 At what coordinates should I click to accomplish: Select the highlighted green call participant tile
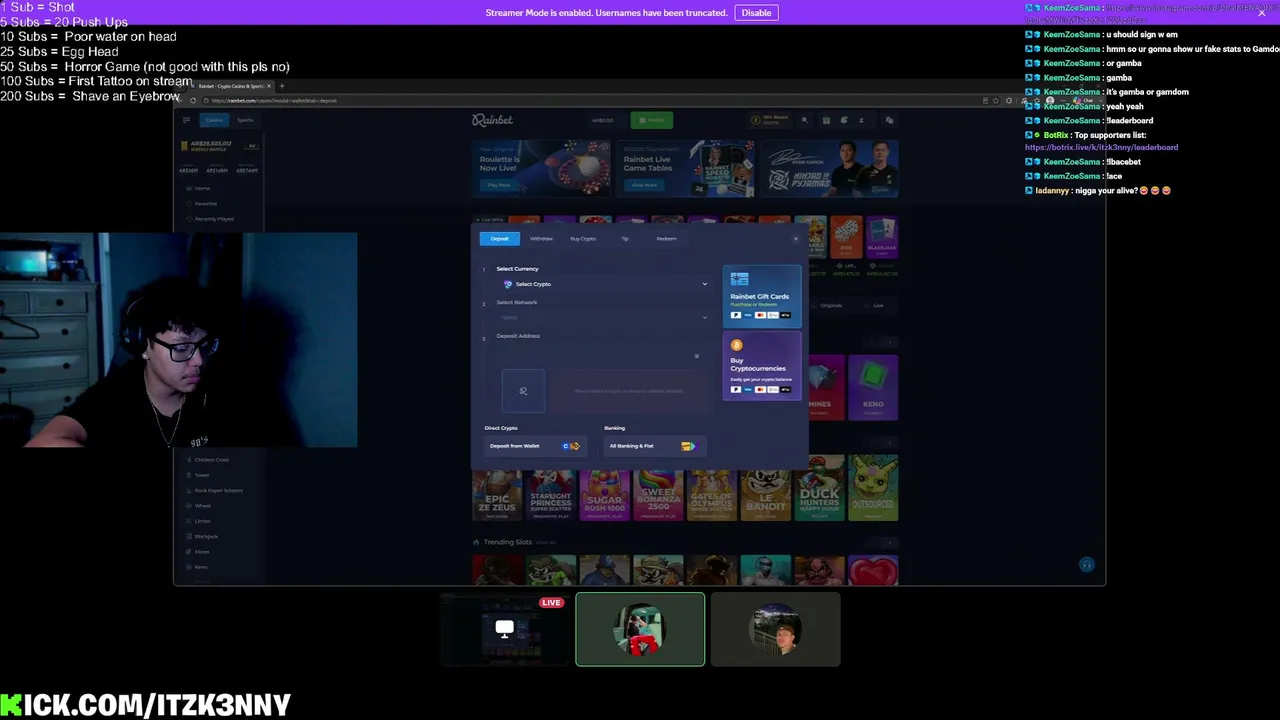click(x=640, y=629)
